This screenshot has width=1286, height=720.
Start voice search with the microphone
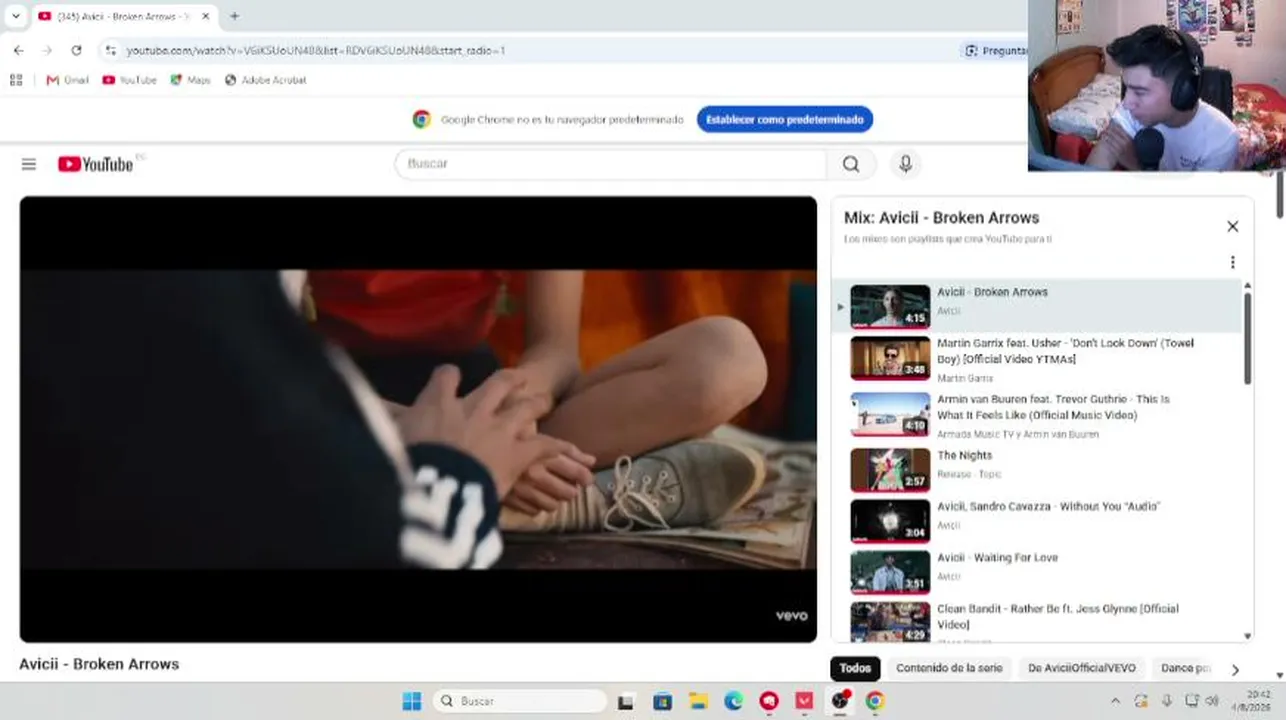[x=905, y=164]
